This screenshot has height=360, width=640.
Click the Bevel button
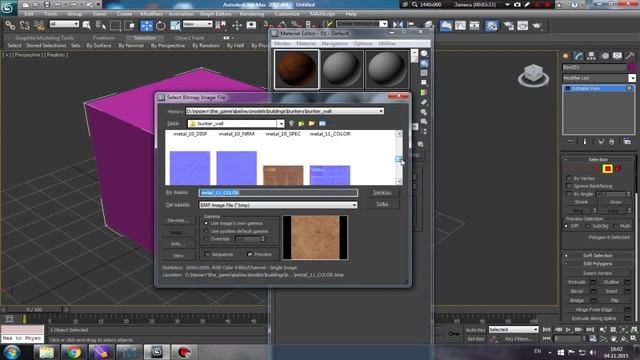[577, 291]
